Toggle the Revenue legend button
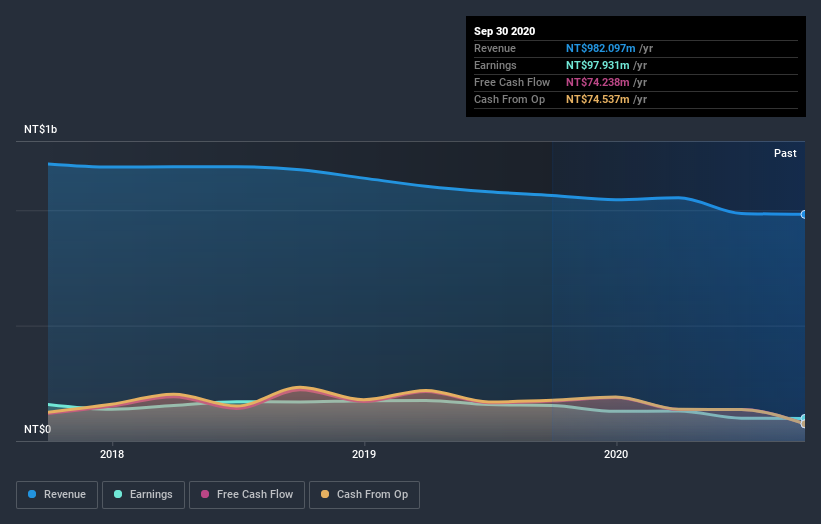821x524 pixels. pyautogui.click(x=57, y=495)
